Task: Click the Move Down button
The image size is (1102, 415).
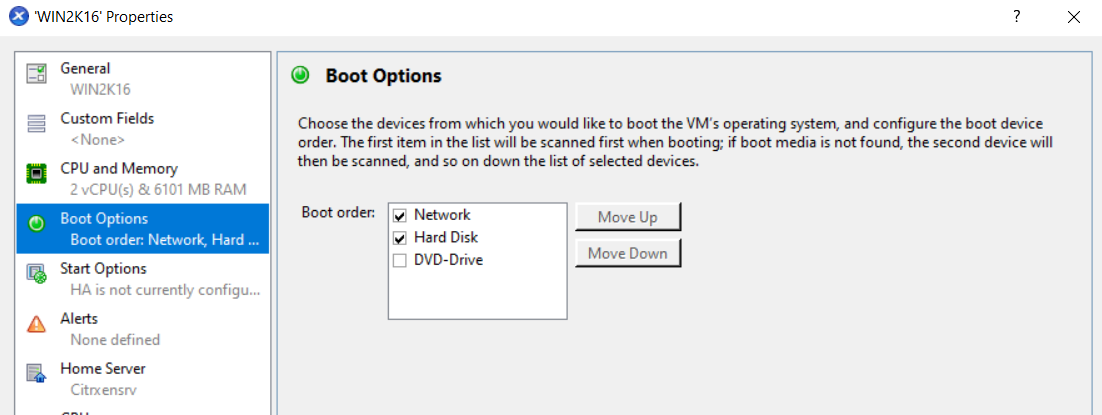Action: click(x=628, y=253)
